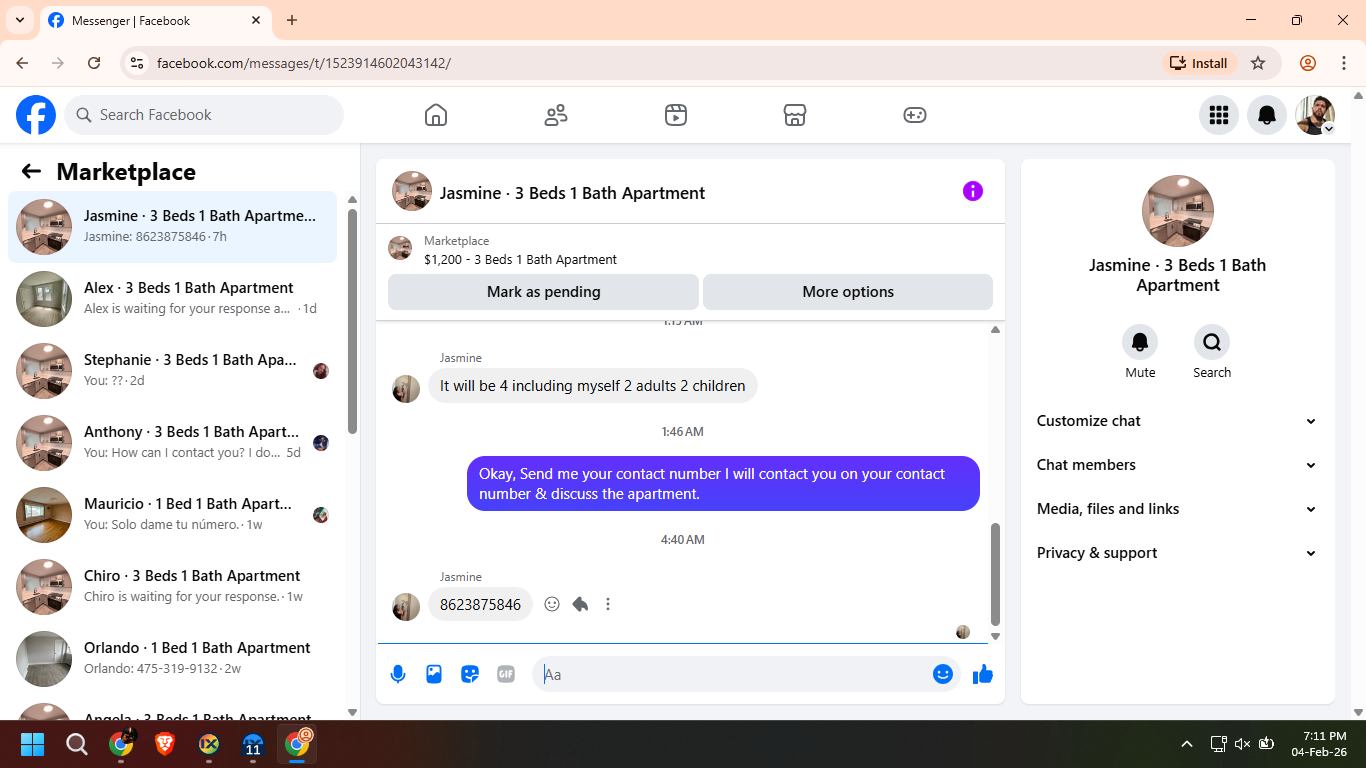Open more options for 8623875846 message

[x=608, y=604]
